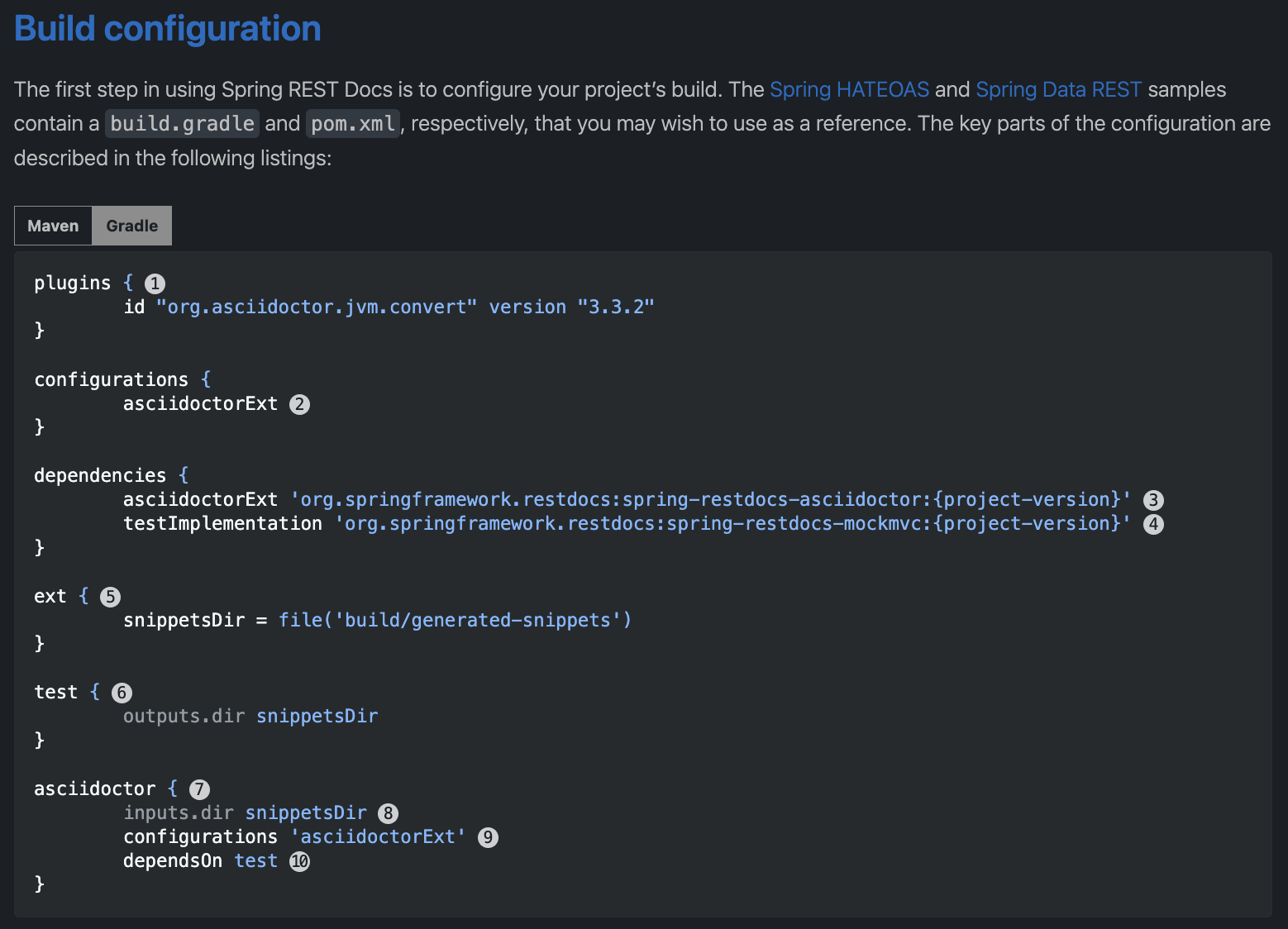This screenshot has height=929, width=1288.
Task: Click the outputs.dir snippetsDir code line
Action: (250, 717)
